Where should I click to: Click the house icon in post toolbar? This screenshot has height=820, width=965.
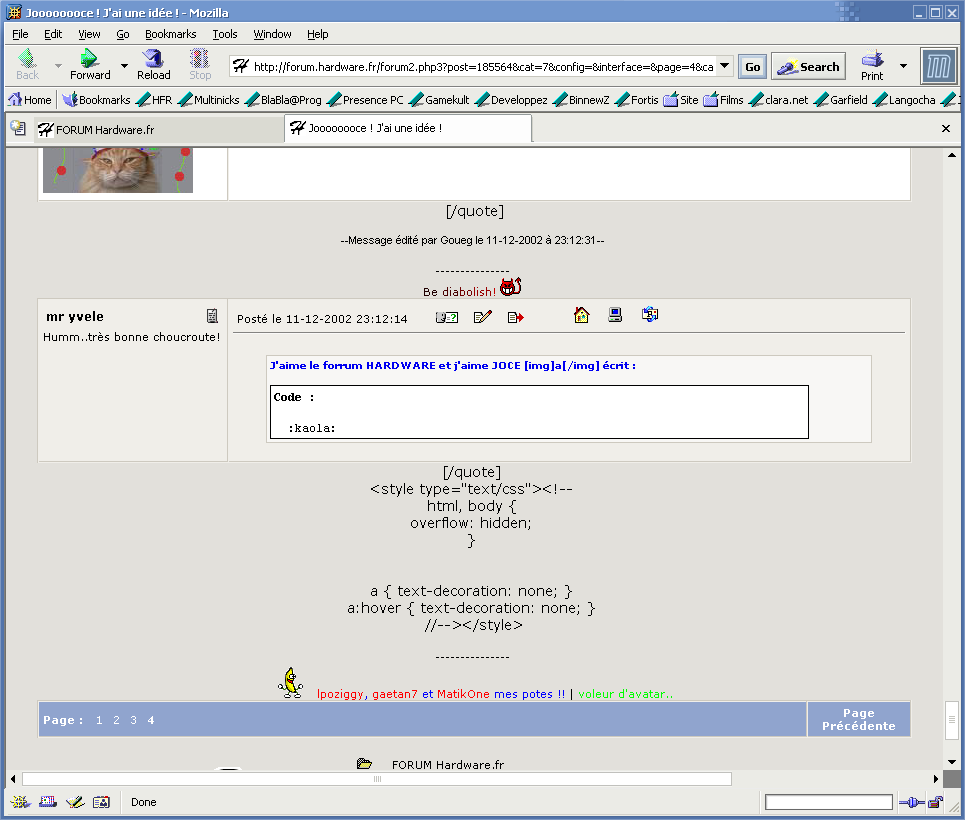click(x=582, y=316)
